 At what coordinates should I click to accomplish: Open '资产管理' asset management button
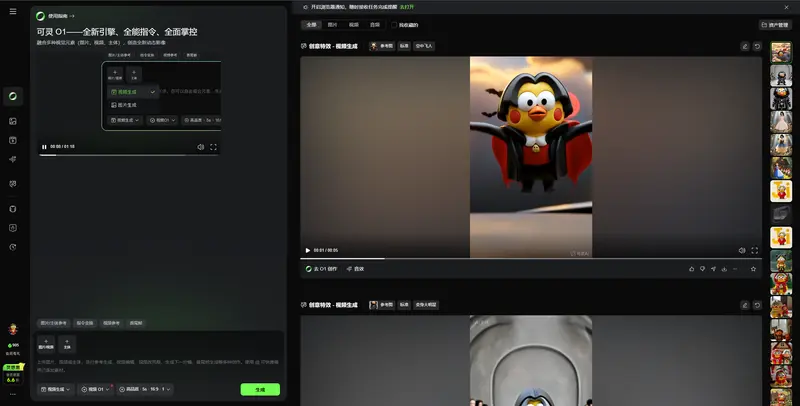pos(775,25)
